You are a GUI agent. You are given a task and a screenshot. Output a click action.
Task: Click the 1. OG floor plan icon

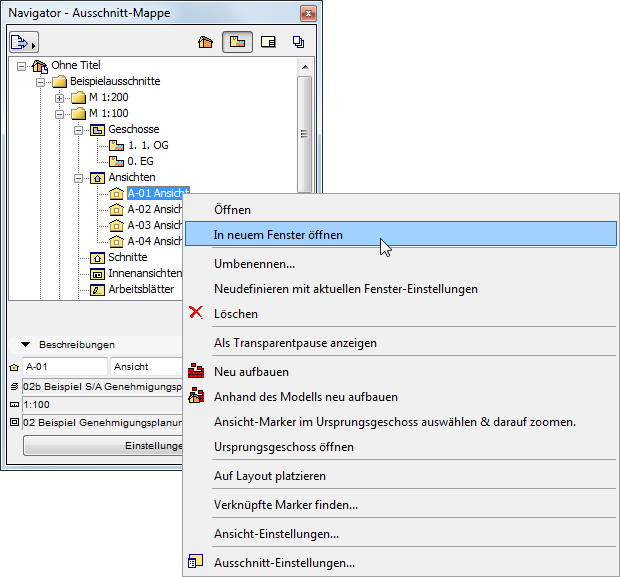(x=116, y=146)
